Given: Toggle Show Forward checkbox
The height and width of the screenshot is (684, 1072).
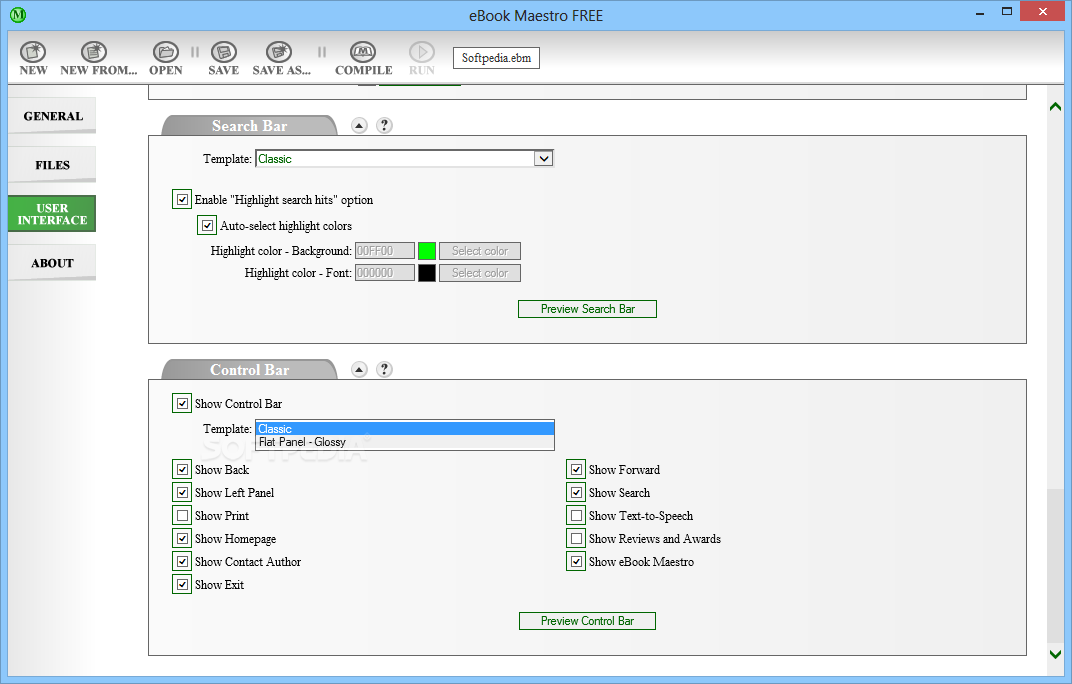Looking at the screenshot, I should click(x=576, y=469).
